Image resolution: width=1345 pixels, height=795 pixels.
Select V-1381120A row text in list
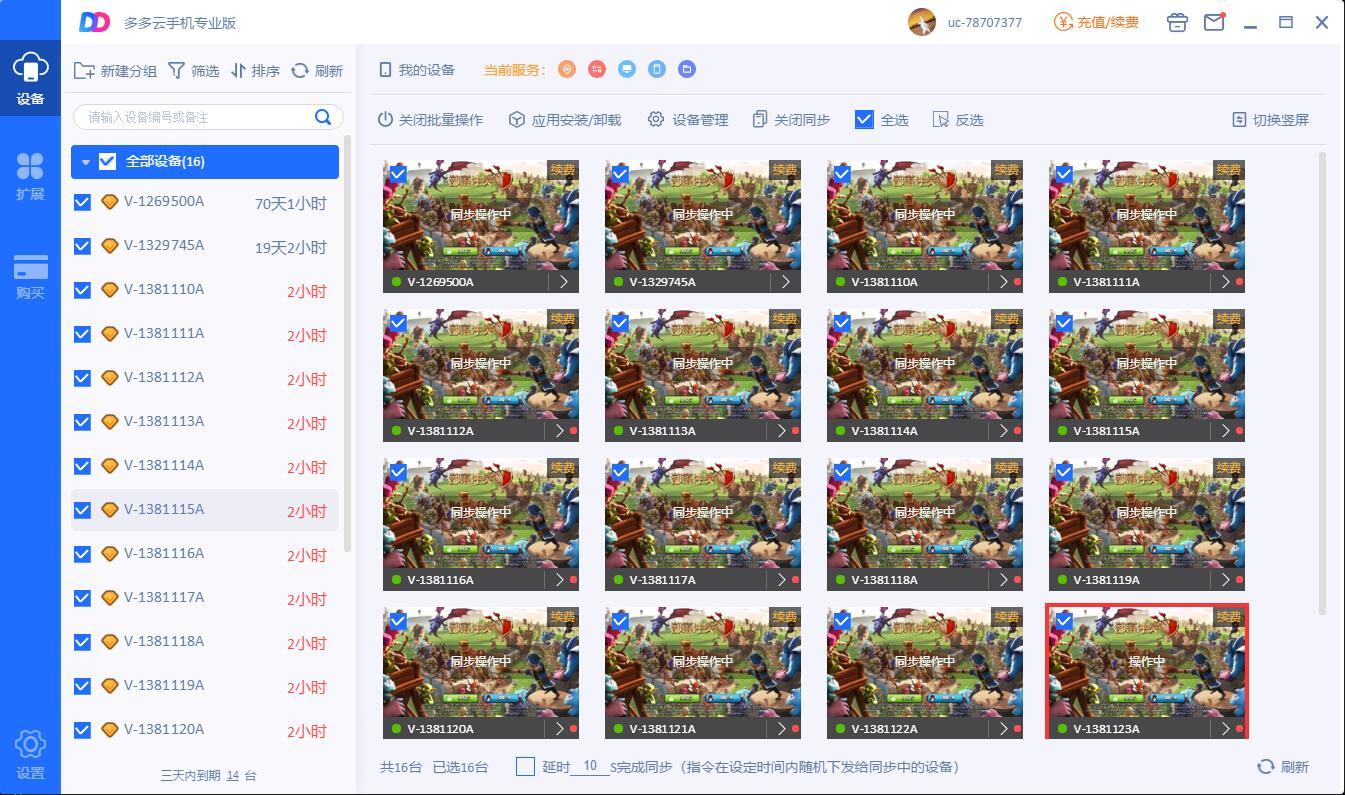click(x=164, y=729)
